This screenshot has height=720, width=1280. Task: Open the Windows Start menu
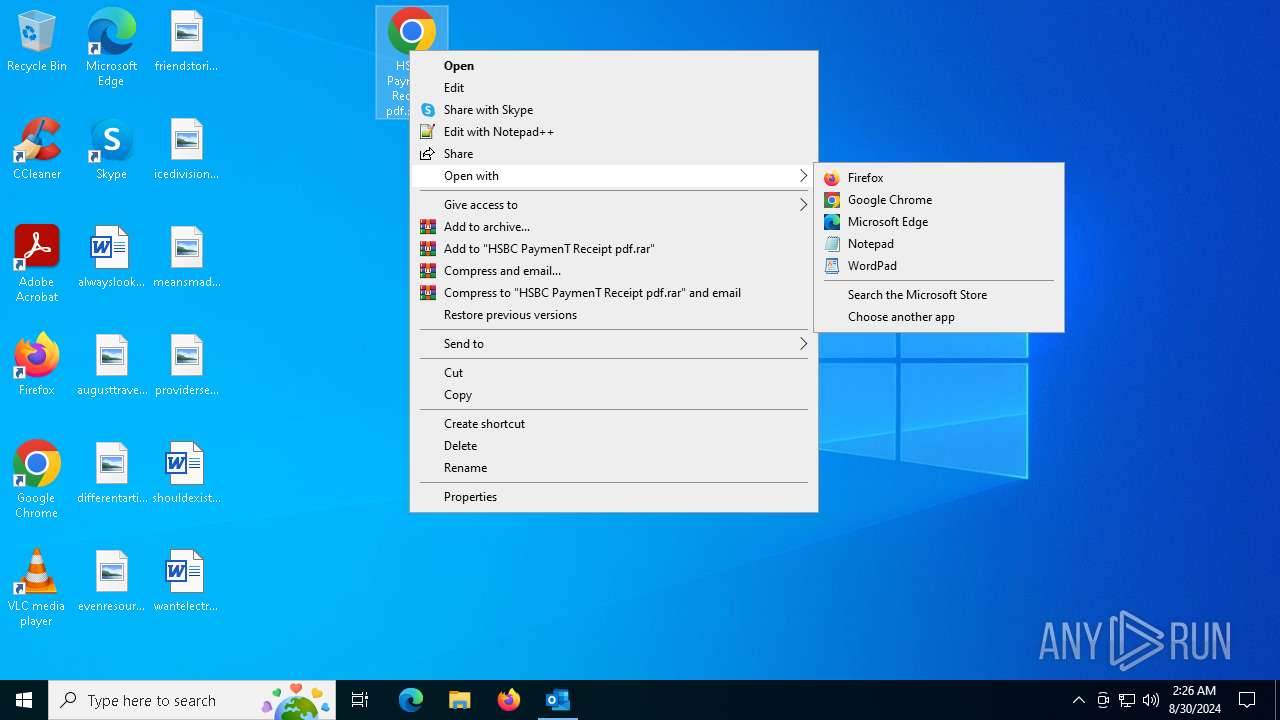click(24, 700)
